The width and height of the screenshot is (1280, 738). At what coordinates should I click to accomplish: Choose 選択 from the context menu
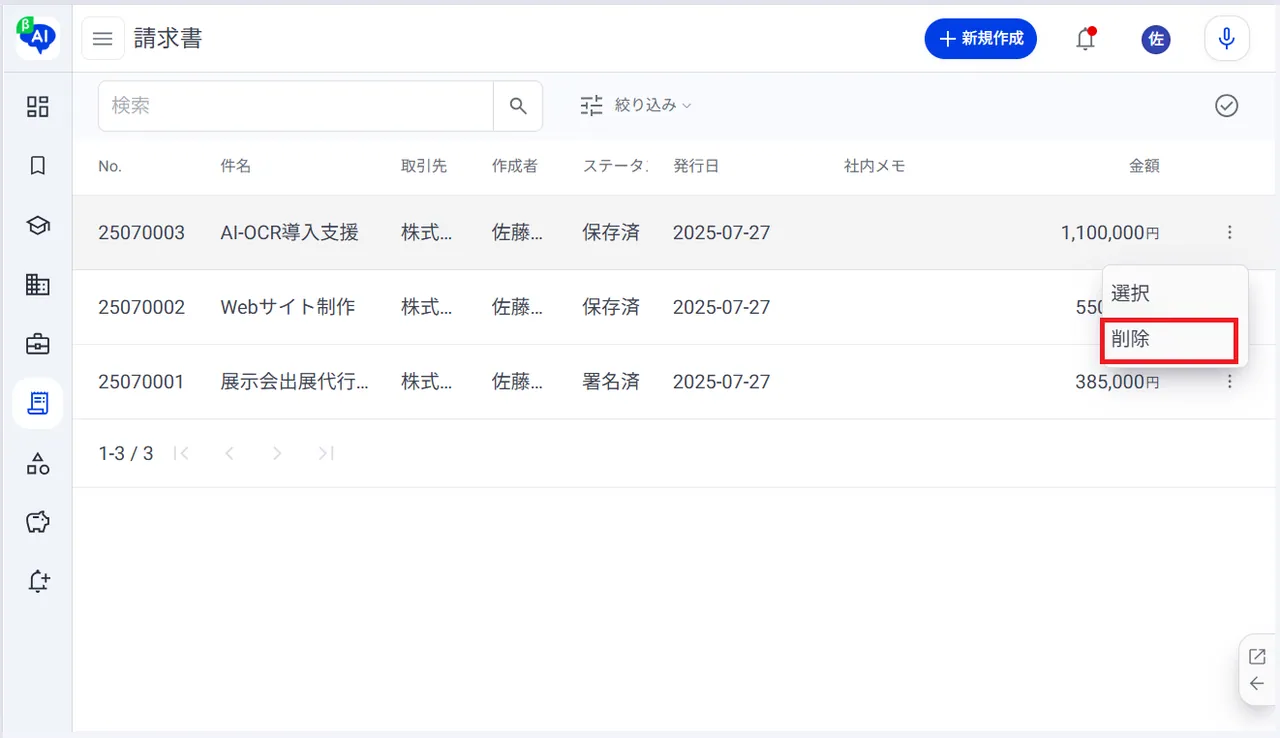pyautogui.click(x=1175, y=294)
